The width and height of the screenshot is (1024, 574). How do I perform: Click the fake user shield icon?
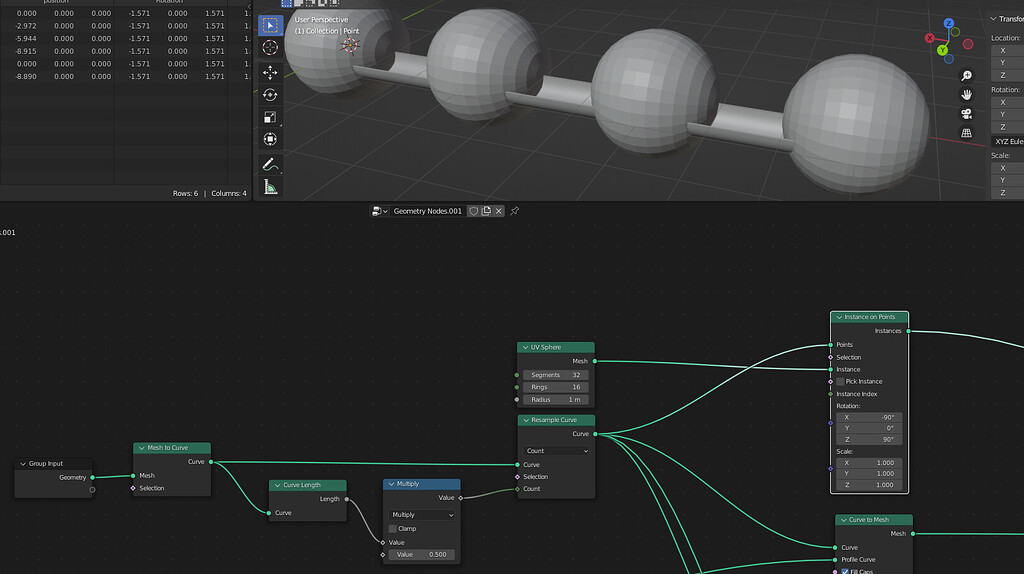[x=473, y=211]
